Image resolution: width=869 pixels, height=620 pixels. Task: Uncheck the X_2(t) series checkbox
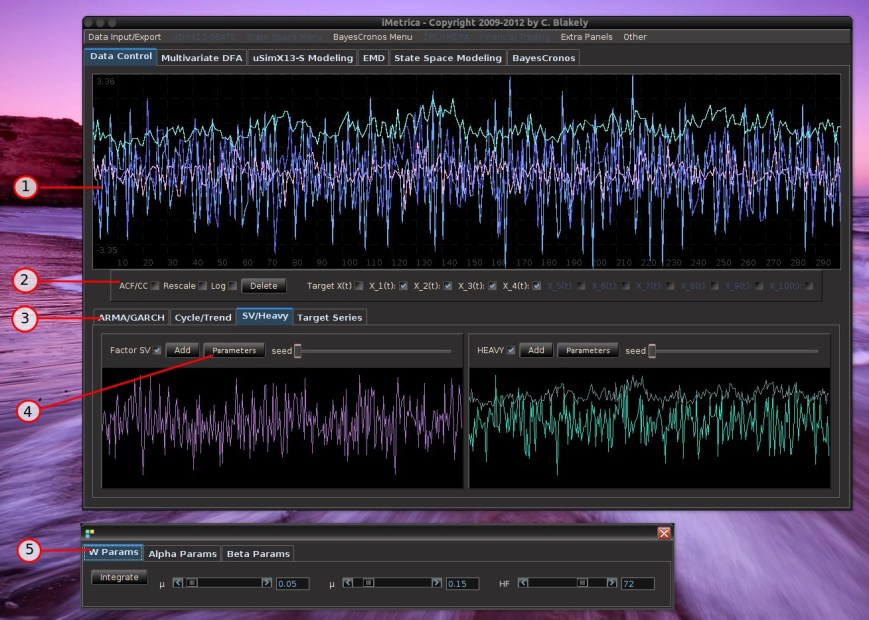click(448, 286)
